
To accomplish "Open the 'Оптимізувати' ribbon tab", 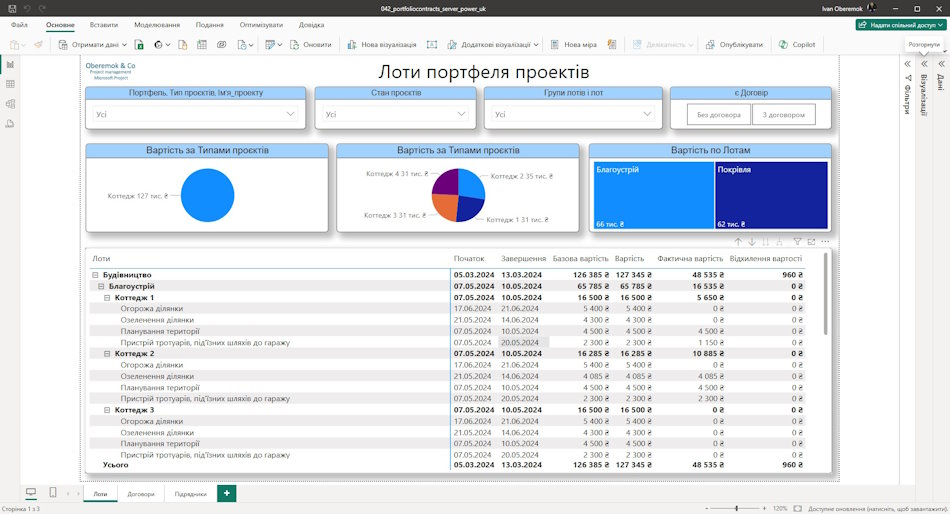I will [261, 25].
